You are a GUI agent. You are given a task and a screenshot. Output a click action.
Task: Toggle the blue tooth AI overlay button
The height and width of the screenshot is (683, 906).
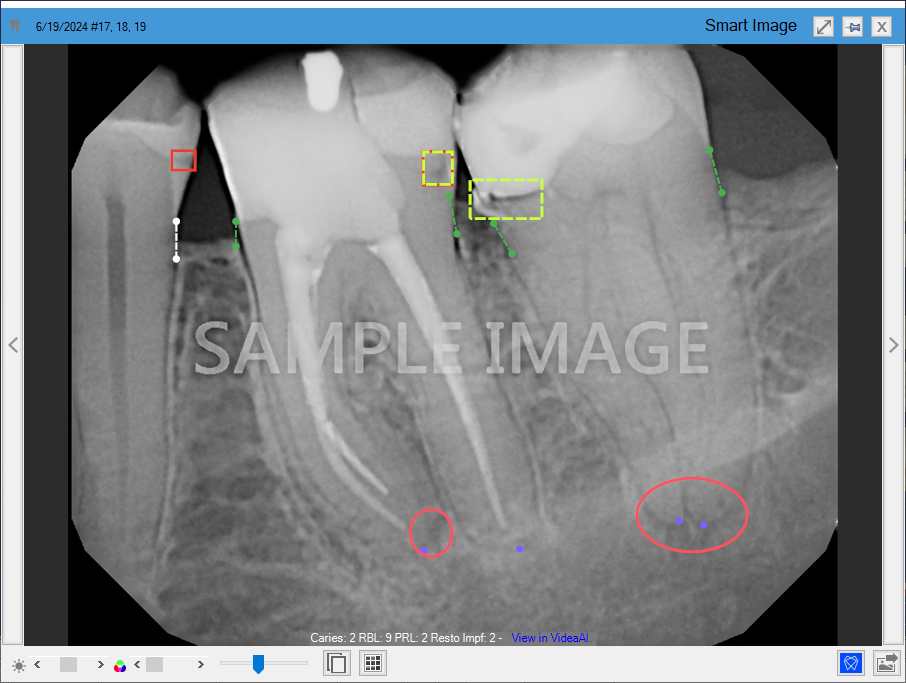click(851, 663)
